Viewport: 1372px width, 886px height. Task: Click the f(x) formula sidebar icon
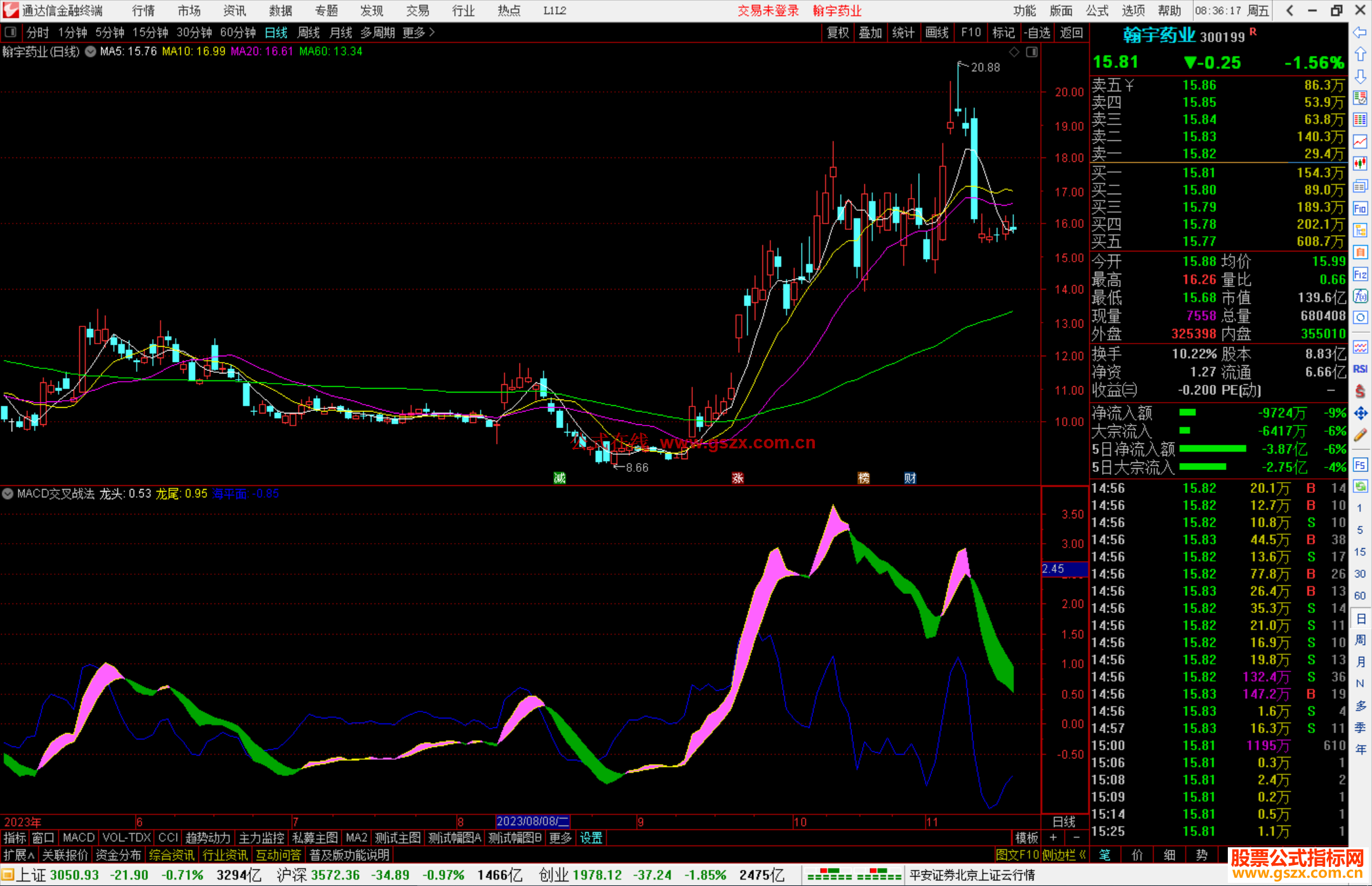pyautogui.click(x=1359, y=296)
